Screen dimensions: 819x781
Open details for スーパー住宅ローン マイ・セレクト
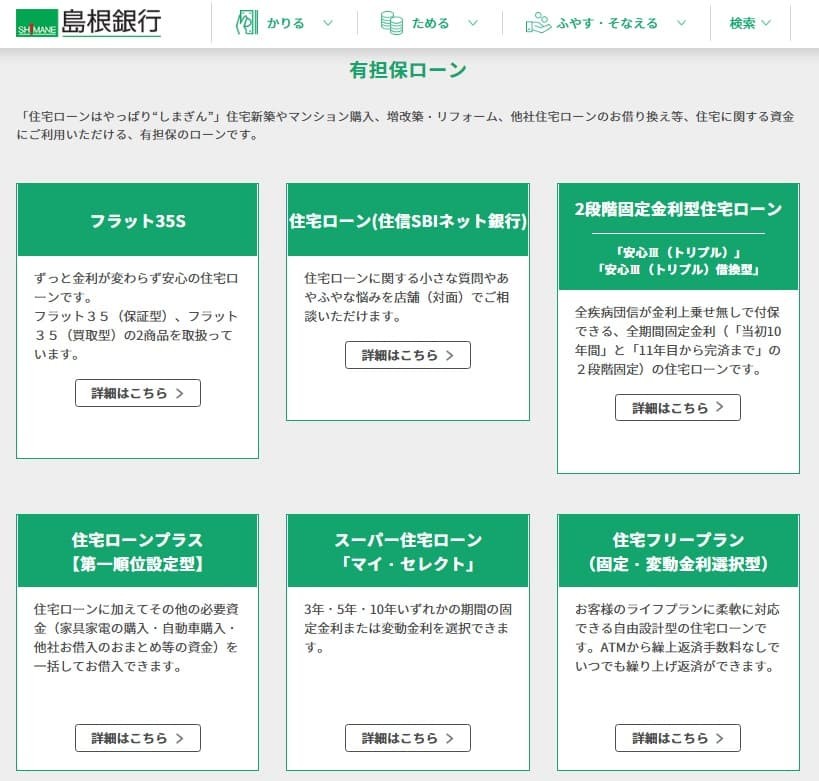coord(408,738)
